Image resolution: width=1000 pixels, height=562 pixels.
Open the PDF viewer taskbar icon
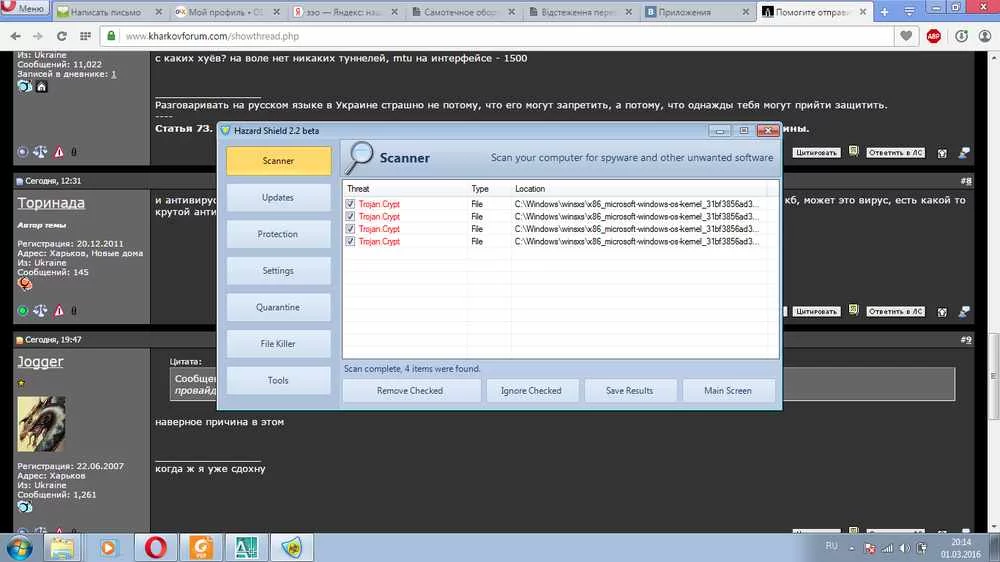pos(201,548)
